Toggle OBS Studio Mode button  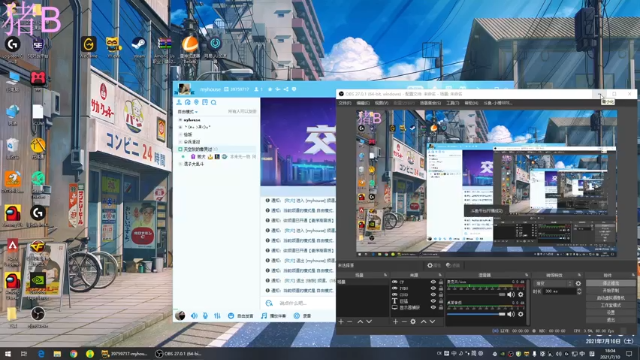click(x=611, y=305)
